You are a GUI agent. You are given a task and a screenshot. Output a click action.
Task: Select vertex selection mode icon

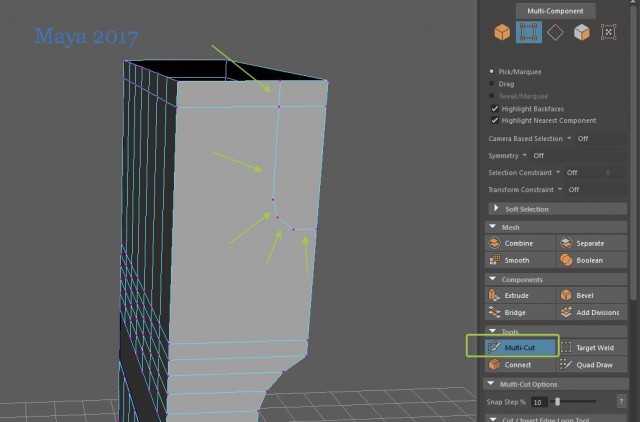tap(529, 32)
